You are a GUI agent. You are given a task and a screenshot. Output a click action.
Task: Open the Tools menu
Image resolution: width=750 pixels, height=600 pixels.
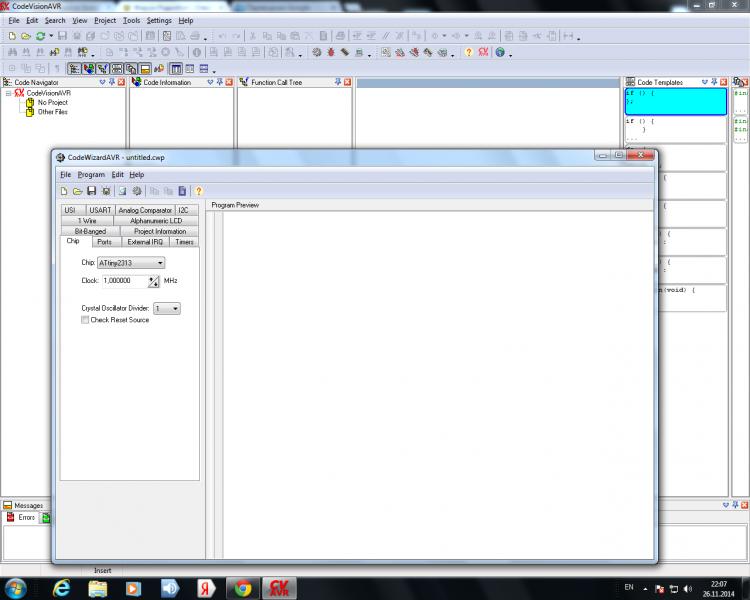pyautogui.click(x=131, y=21)
